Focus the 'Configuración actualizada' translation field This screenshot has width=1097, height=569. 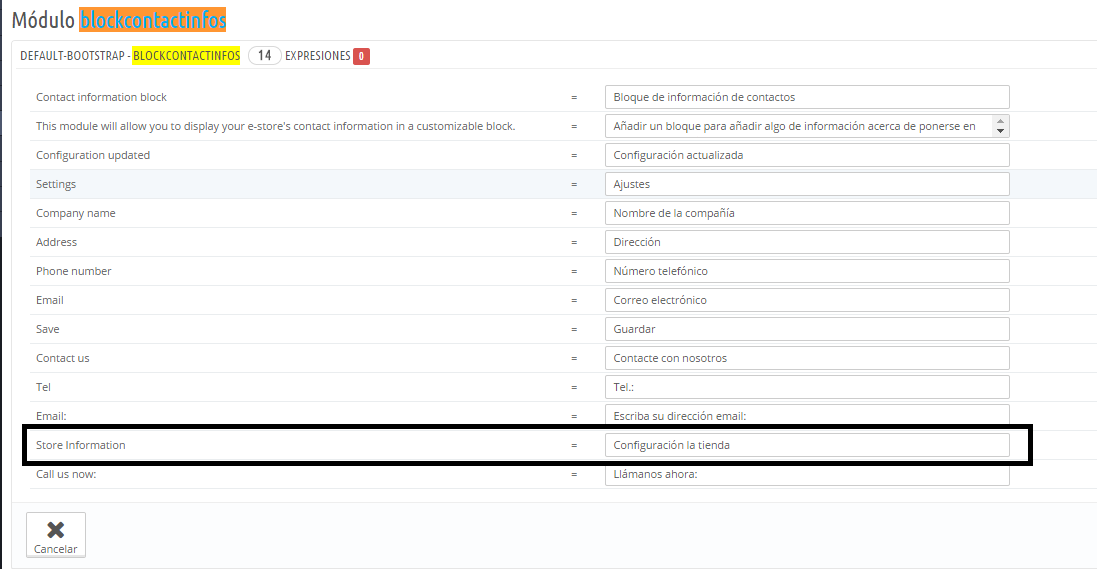point(806,155)
